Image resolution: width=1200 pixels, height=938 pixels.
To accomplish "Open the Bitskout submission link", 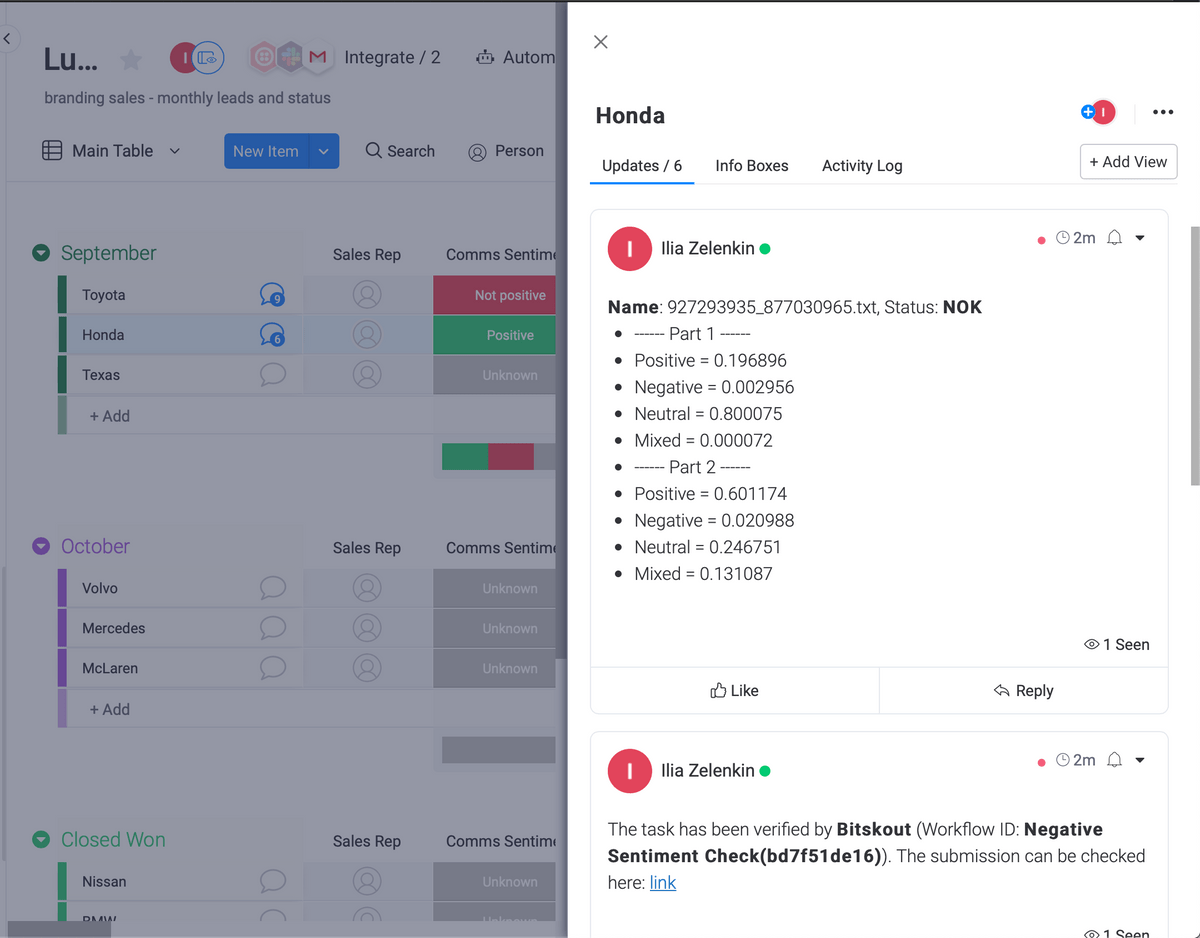I will click(x=663, y=883).
